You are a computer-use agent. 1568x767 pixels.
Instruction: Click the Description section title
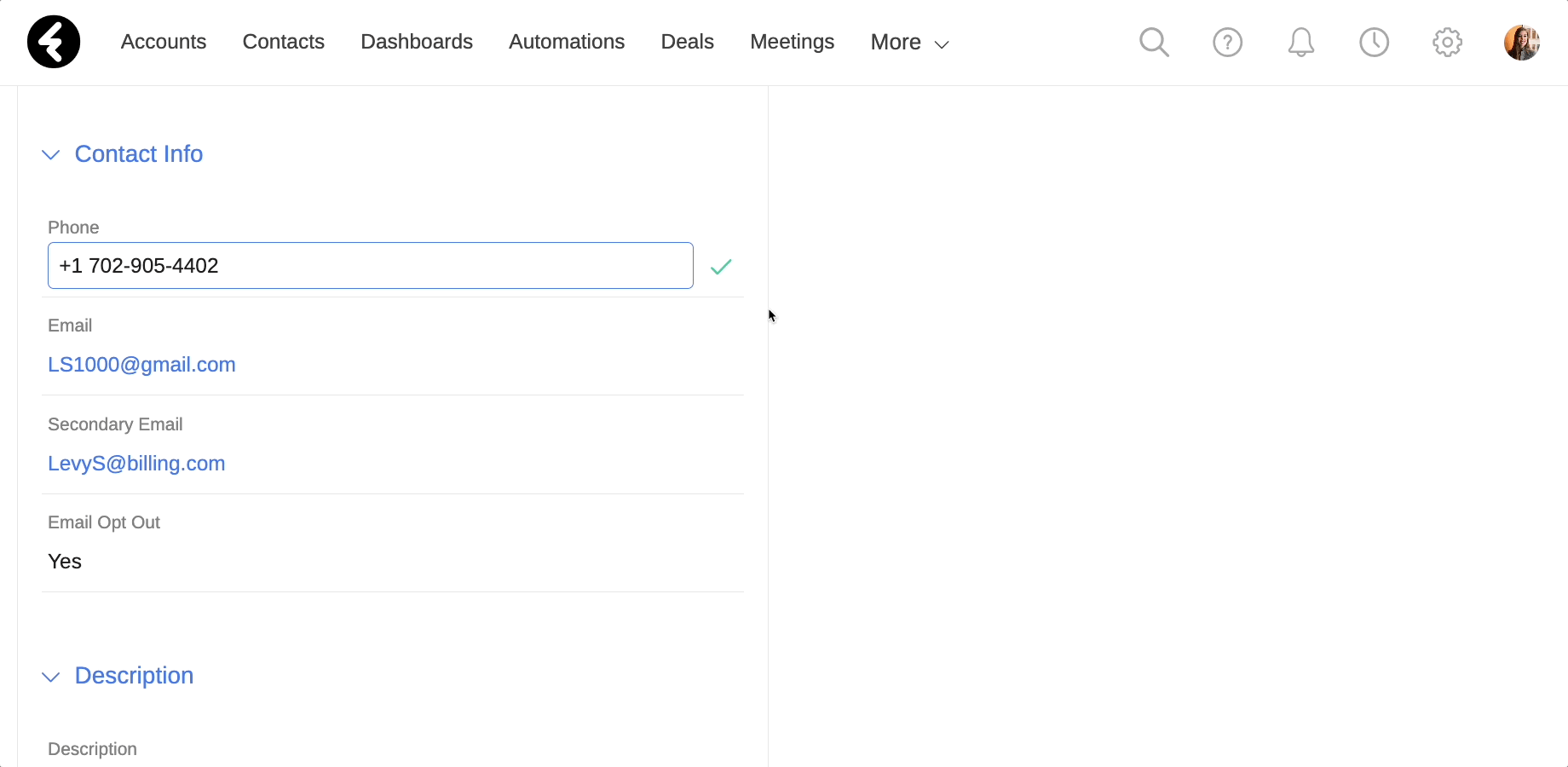(134, 676)
